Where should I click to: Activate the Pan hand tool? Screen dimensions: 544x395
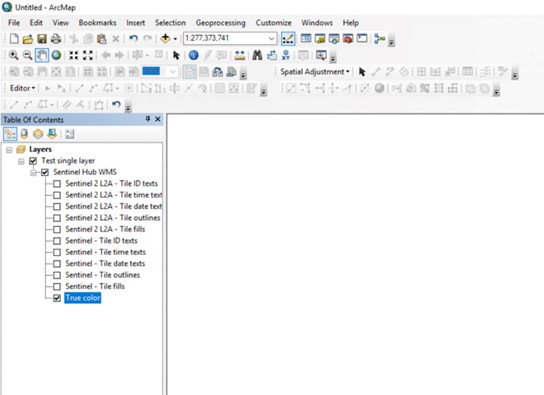[42, 55]
